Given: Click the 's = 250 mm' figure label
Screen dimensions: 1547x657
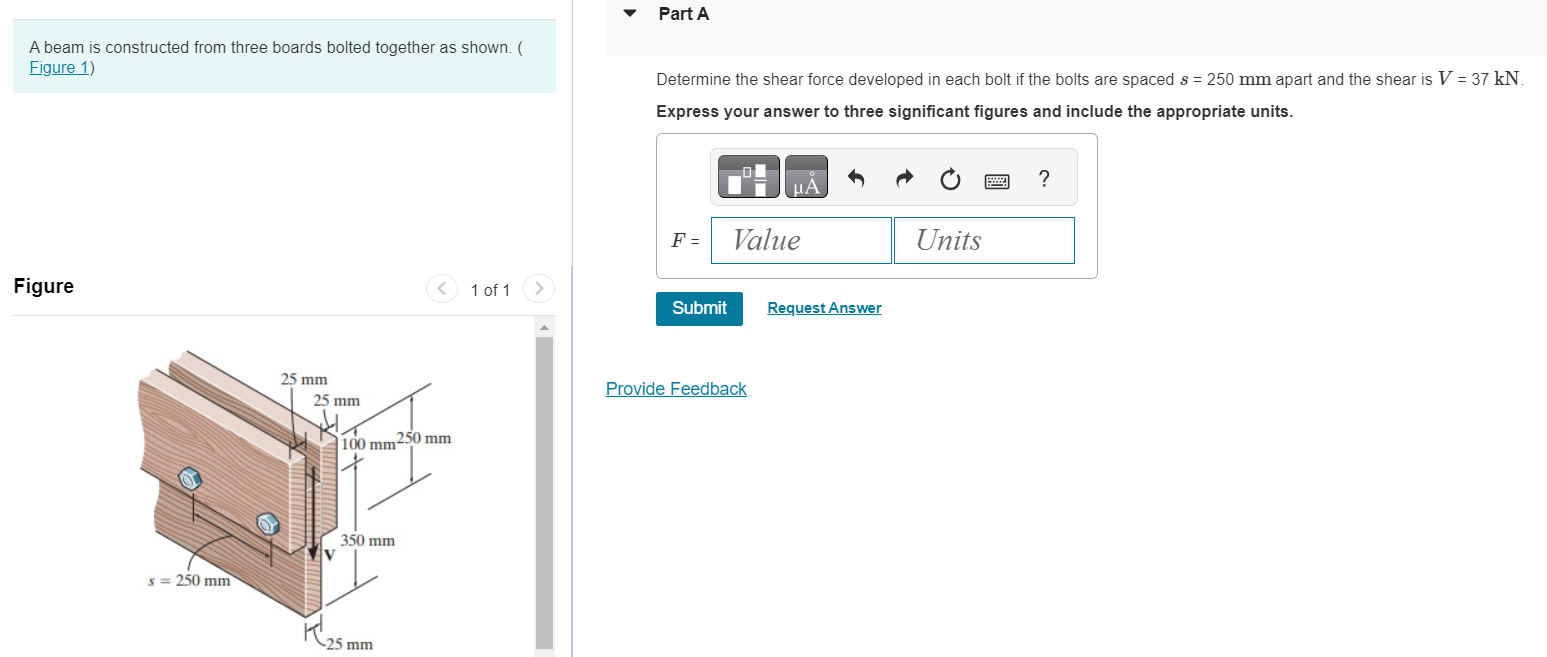Looking at the screenshot, I should click(x=189, y=581).
